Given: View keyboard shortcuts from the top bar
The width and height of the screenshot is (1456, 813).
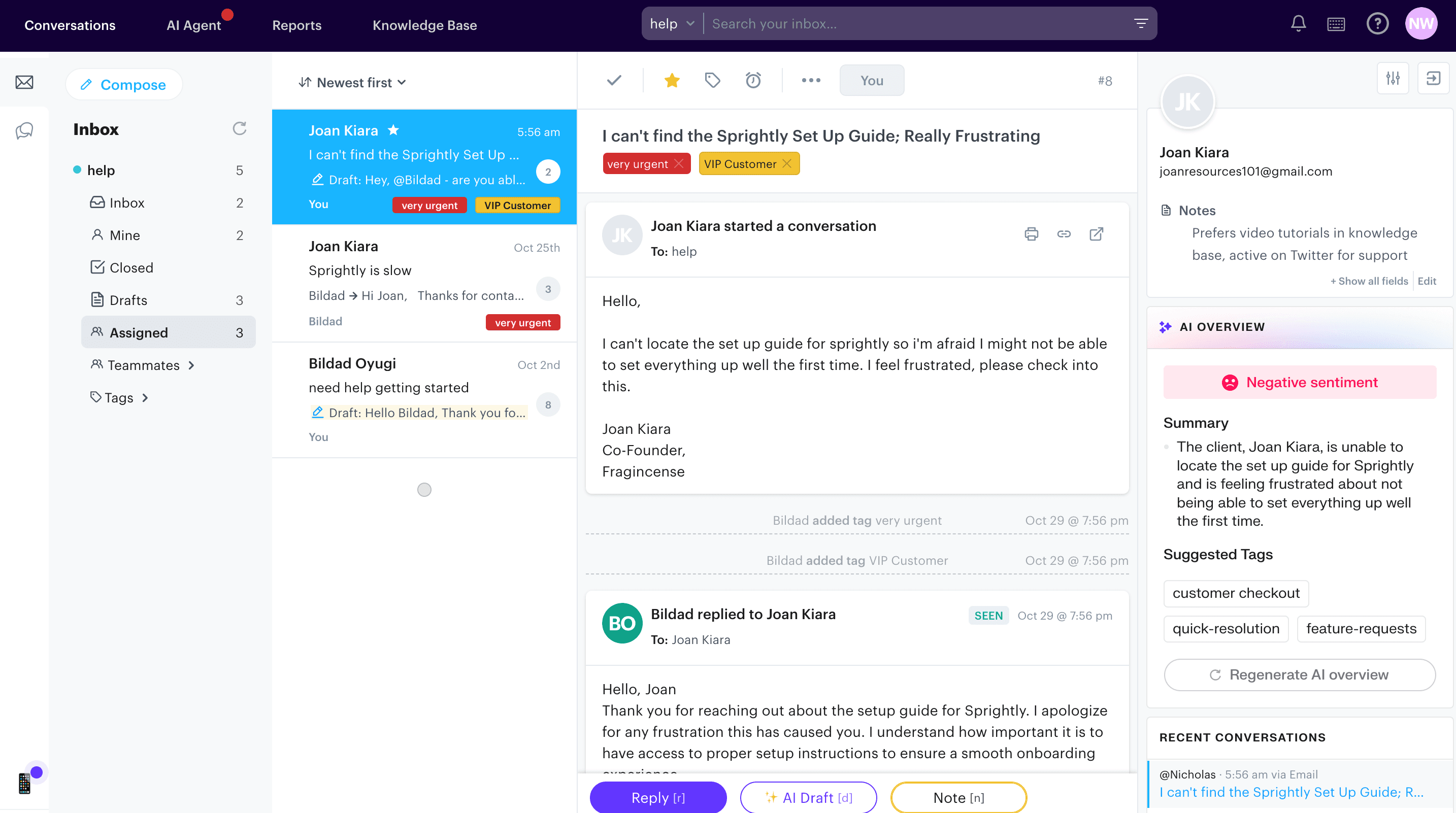Looking at the screenshot, I should pyautogui.click(x=1337, y=24).
